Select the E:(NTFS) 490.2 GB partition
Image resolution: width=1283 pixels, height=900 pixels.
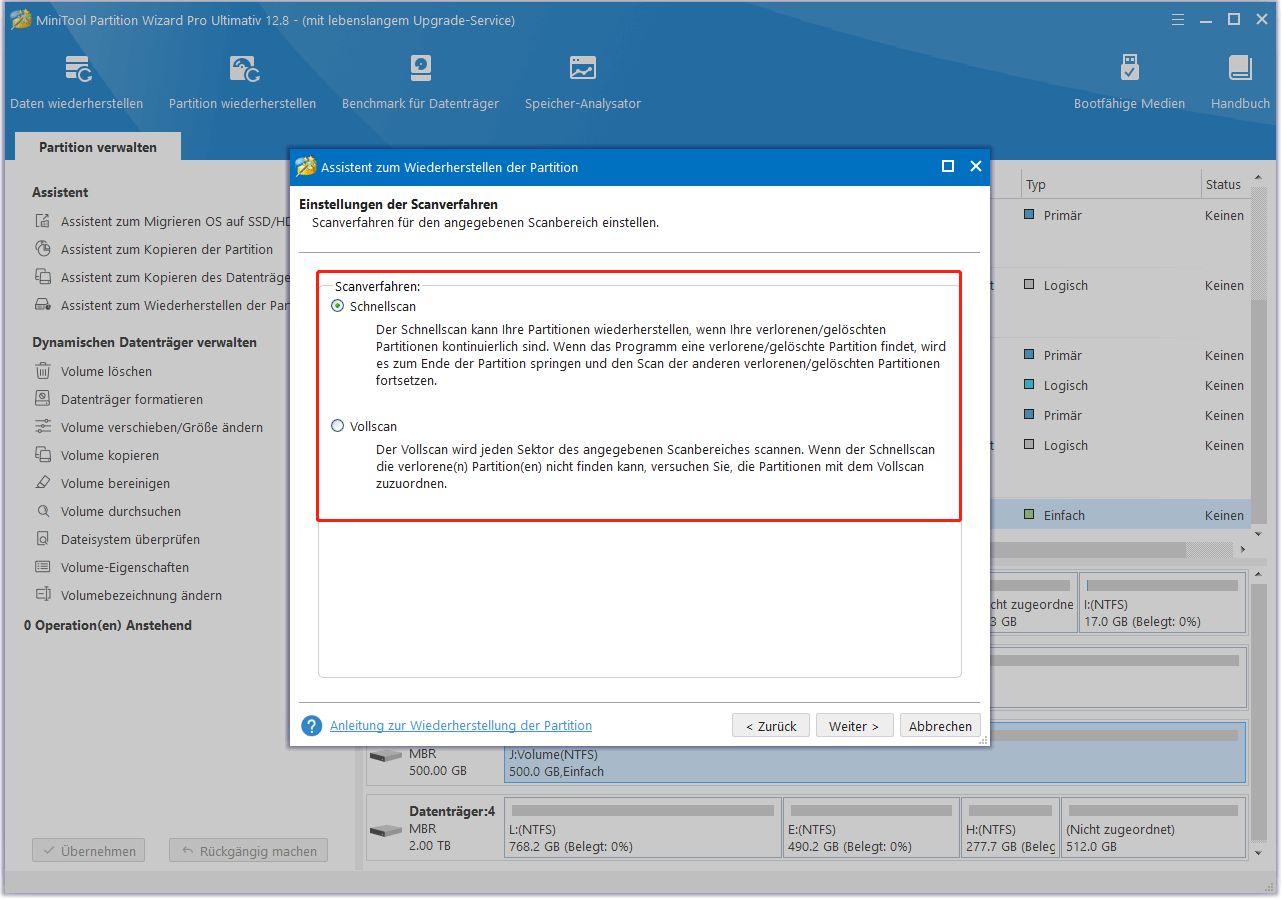(x=872, y=827)
